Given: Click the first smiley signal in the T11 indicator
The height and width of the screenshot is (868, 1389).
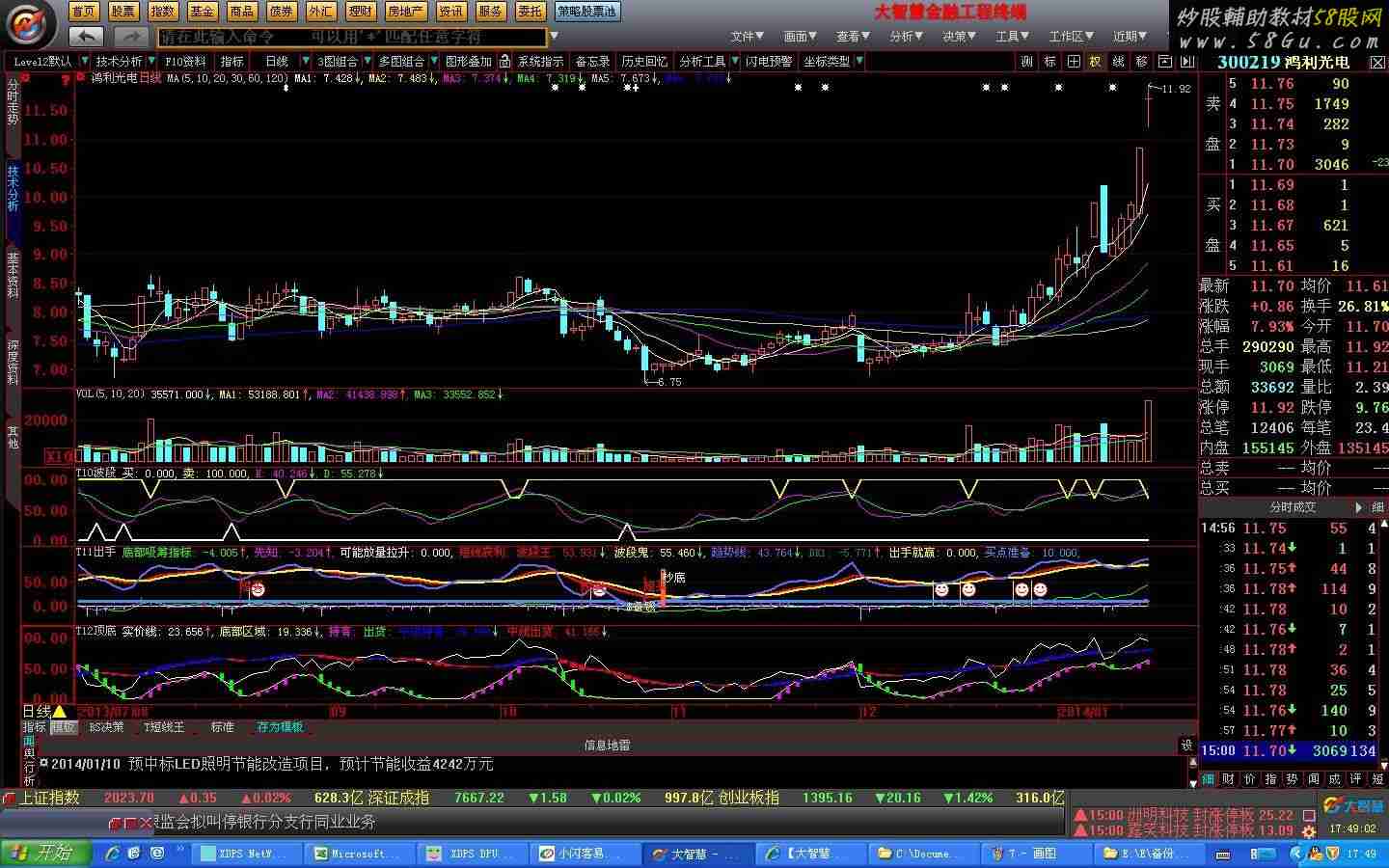Looking at the screenshot, I should 258,589.
